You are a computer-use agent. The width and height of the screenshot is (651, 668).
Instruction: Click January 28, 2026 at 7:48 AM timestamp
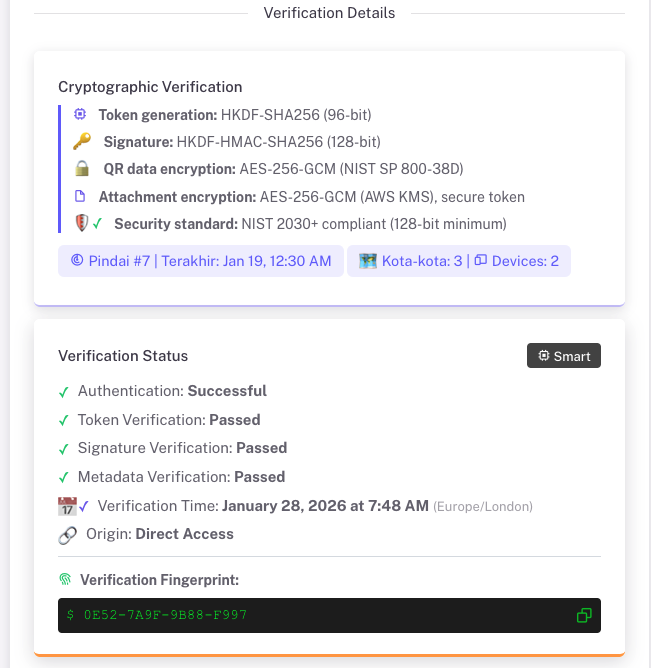[x=326, y=506]
